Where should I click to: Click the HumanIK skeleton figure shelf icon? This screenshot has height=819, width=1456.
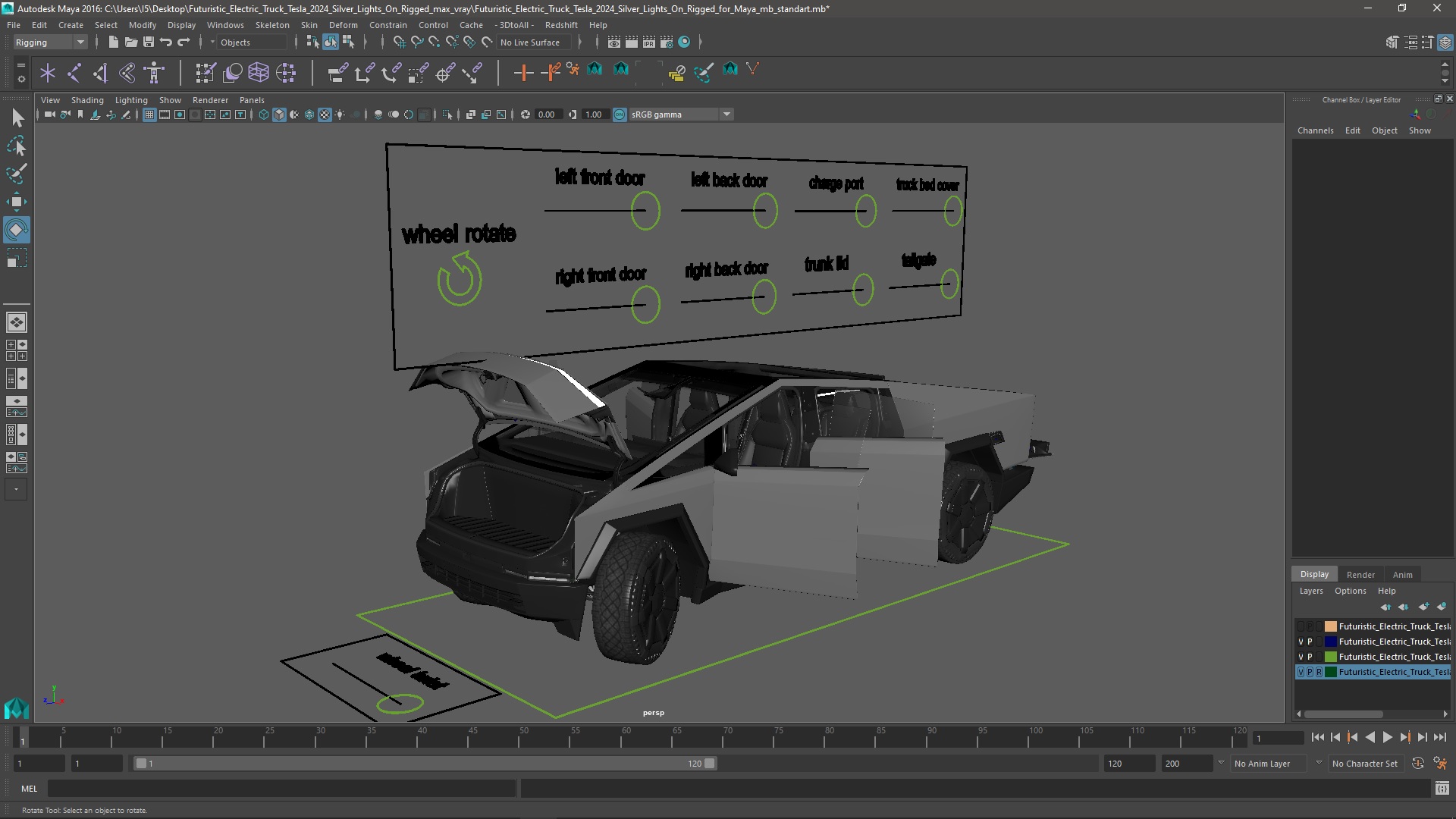click(154, 73)
